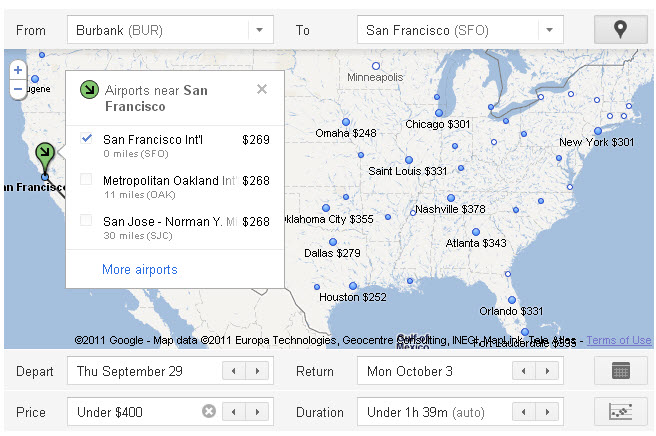Uncheck San Francisco Int'l airport

click(x=86, y=138)
